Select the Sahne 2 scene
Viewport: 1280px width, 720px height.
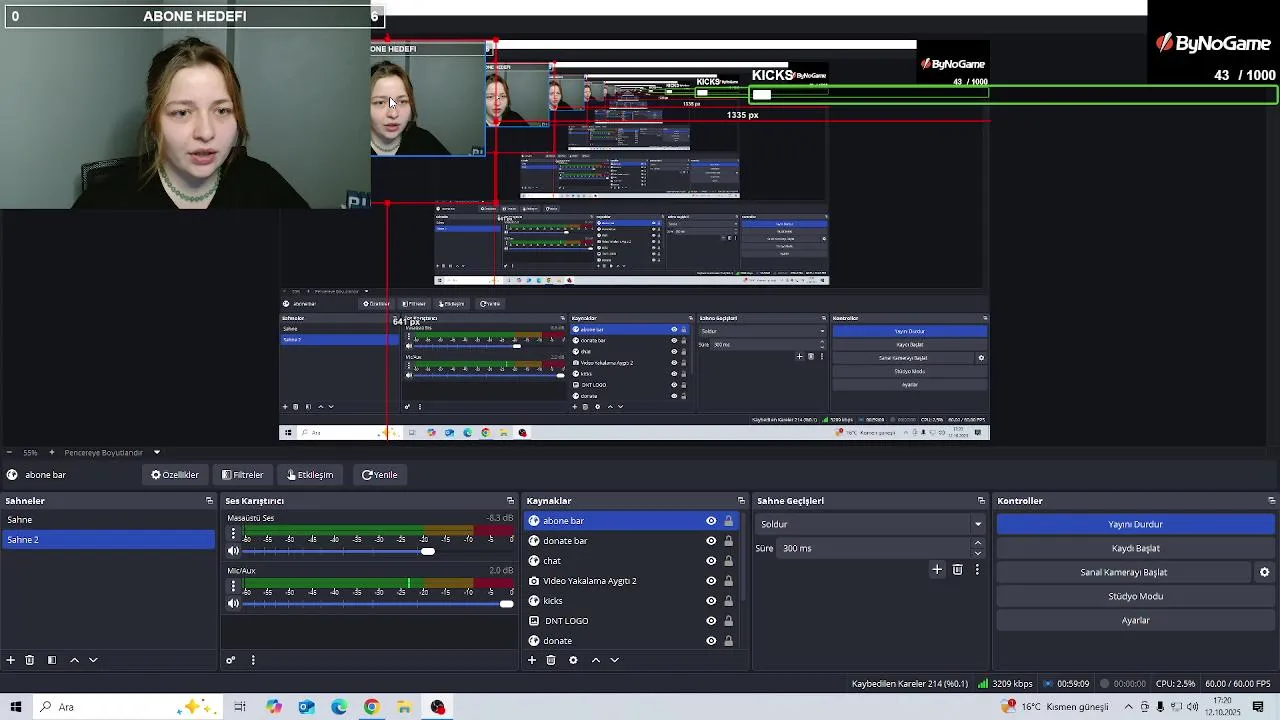(x=108, y=540)
